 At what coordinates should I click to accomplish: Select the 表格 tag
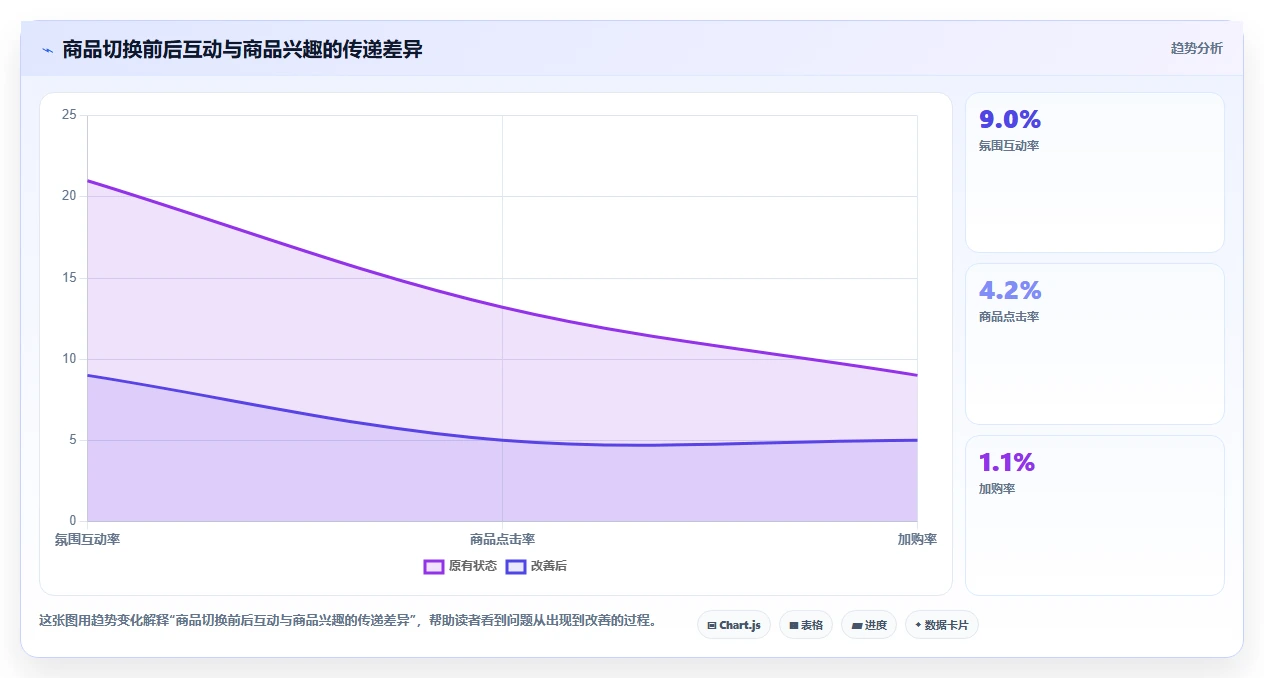pyautogui.click(x=806, y=625)
